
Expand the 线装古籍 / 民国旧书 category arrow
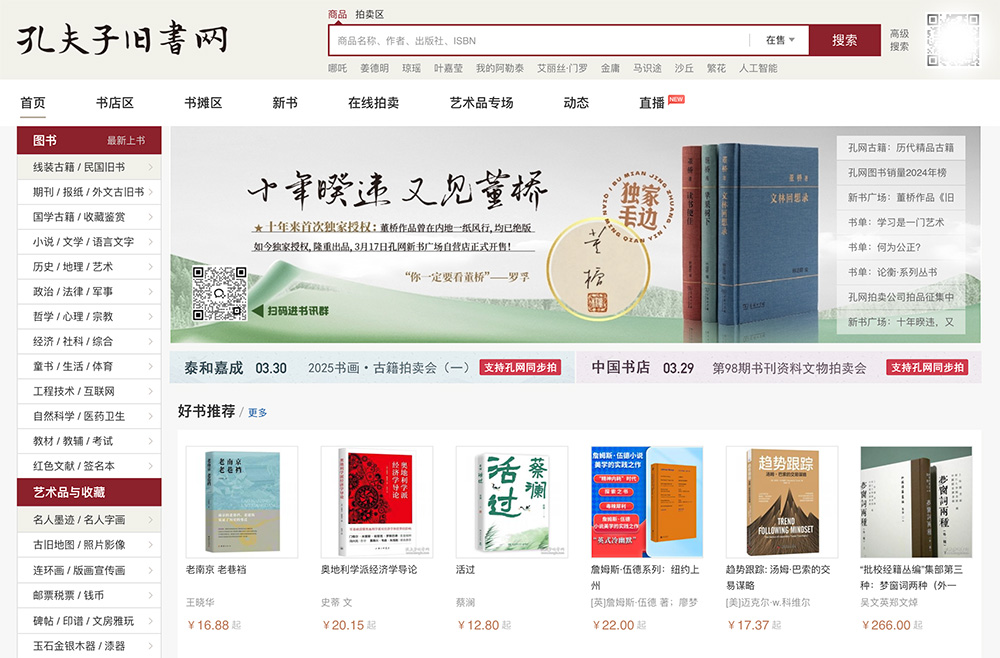[x=151, y=167]
